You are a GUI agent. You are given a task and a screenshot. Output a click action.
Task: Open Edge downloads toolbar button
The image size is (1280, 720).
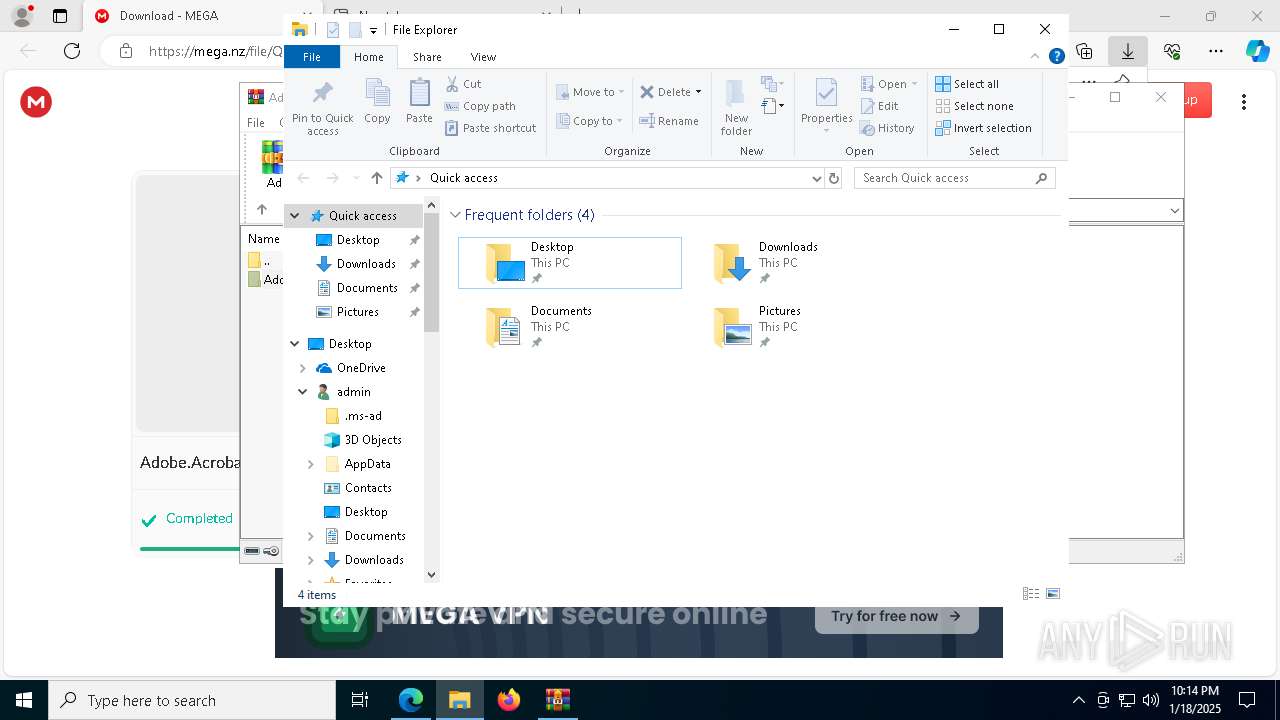[x=1128, y=51]
